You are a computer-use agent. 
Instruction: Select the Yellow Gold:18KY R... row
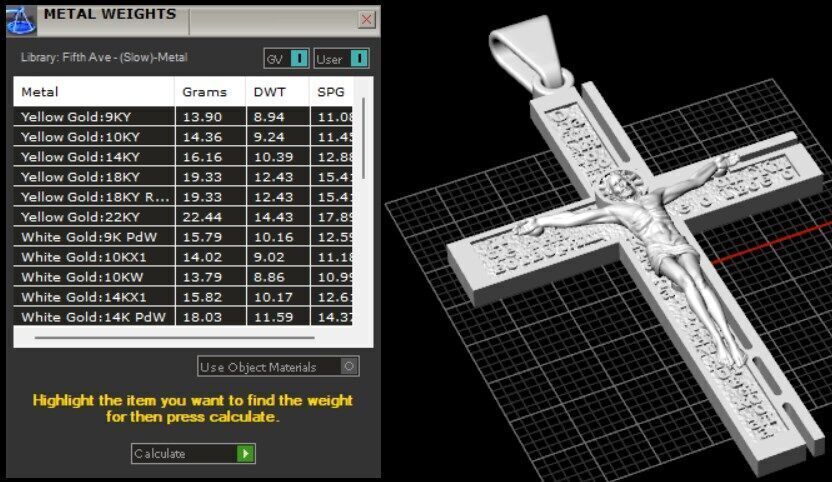pos(183,197)
